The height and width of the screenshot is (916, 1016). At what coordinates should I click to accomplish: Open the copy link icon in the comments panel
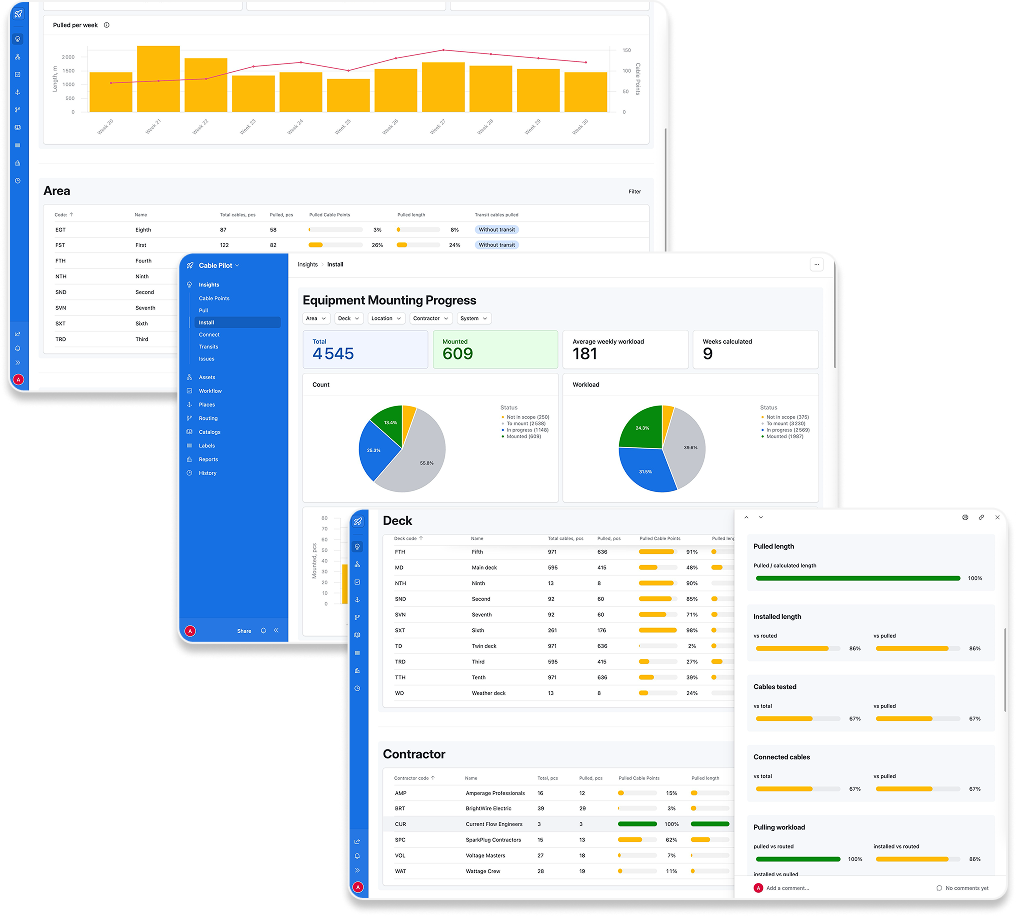(981, 517)
